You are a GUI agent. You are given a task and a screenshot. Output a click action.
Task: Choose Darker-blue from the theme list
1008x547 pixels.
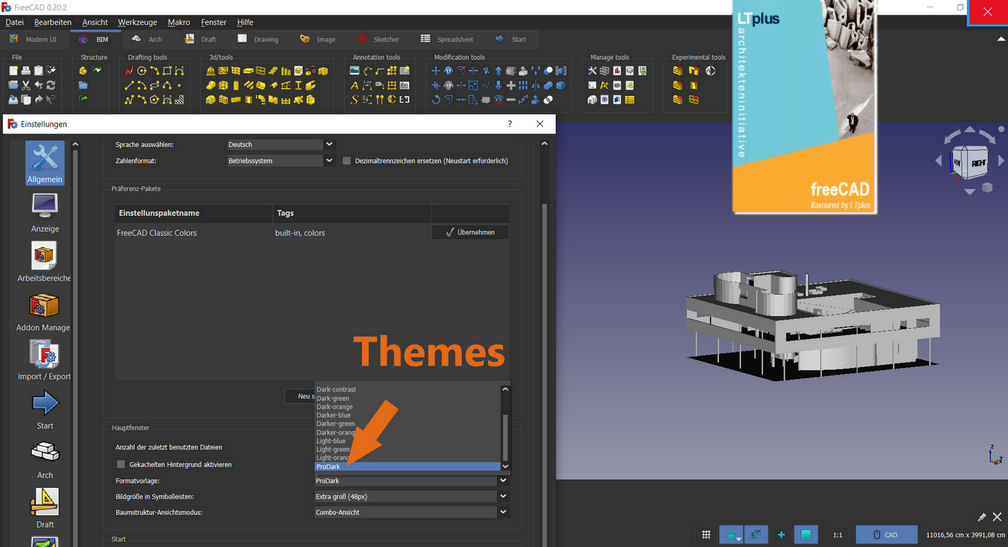click(x=334, y=415)
